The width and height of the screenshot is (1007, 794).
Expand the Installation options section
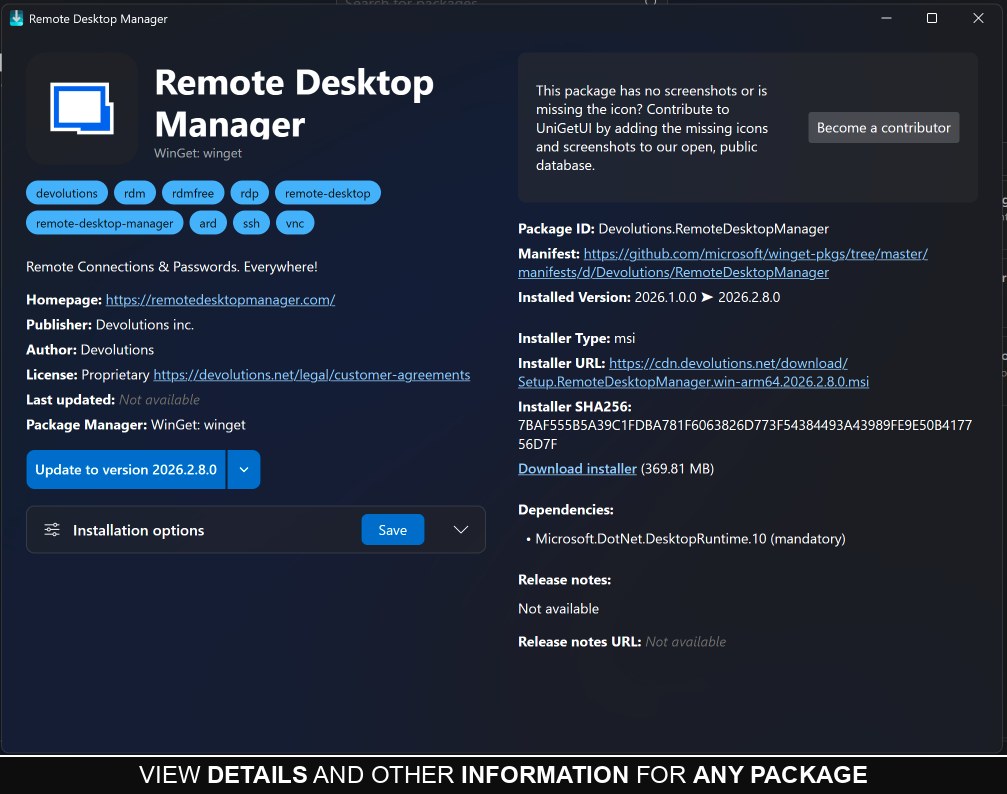pyautogui.click(x=460, y=530)
